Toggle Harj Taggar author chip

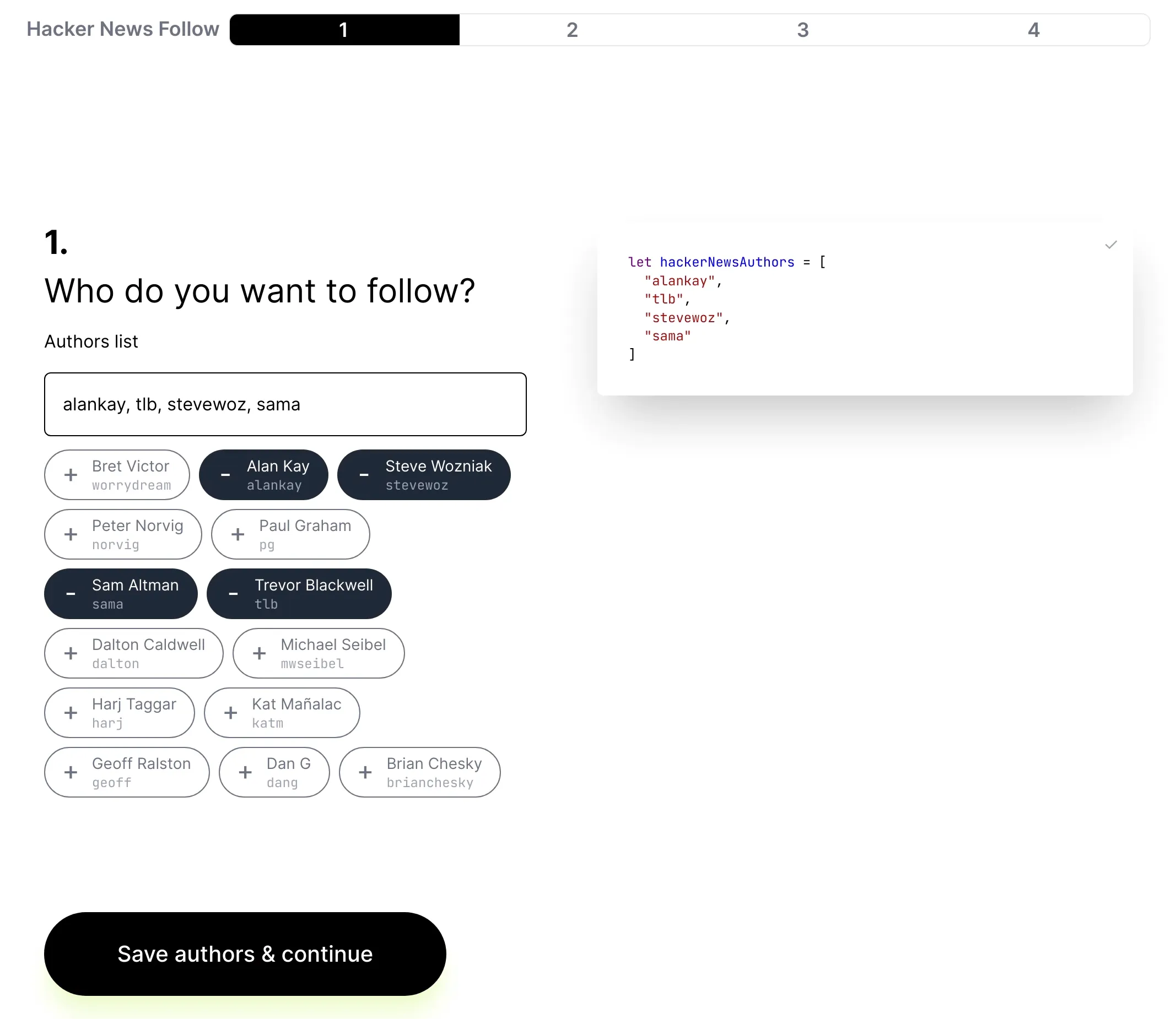tap(120, 713)
